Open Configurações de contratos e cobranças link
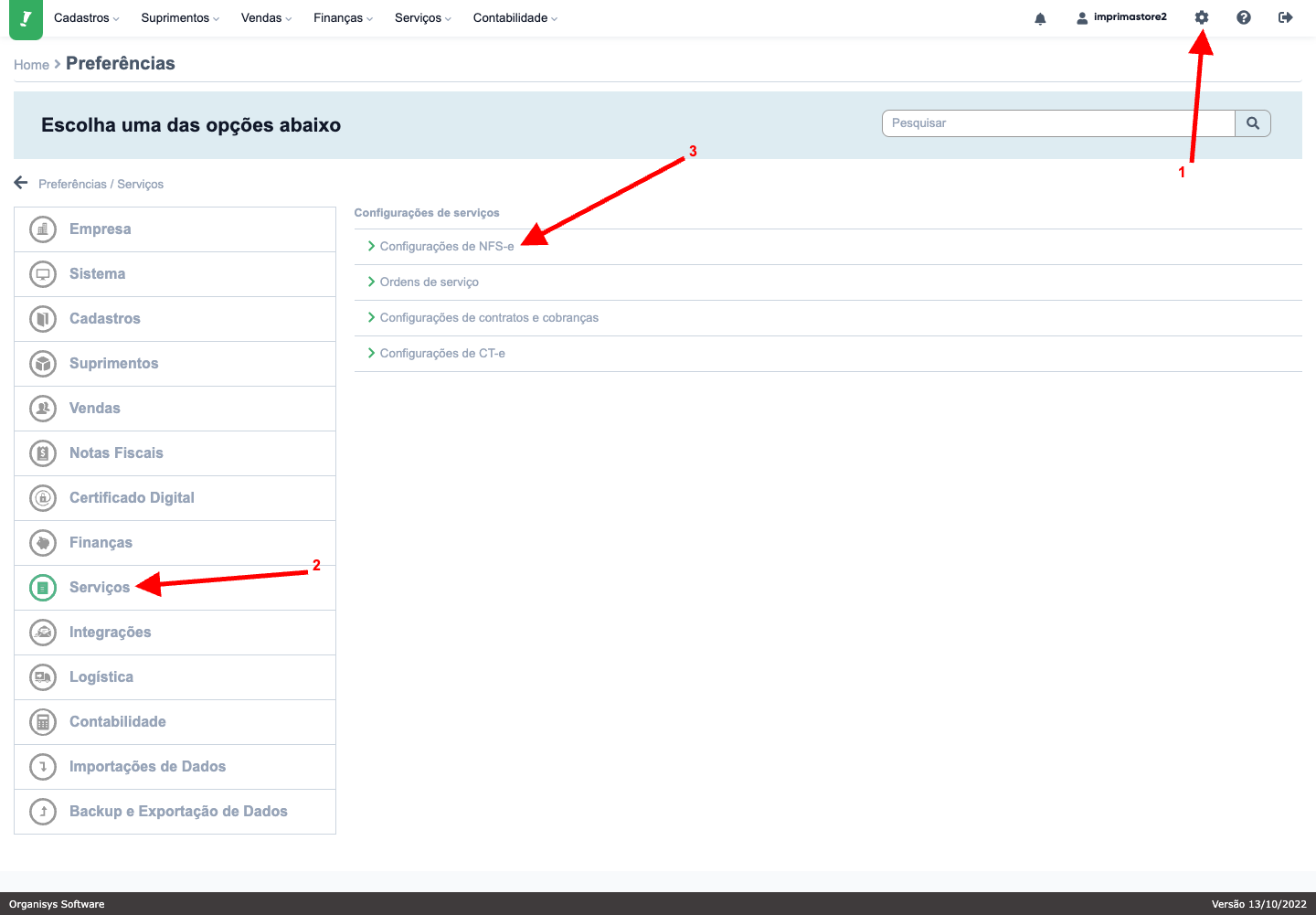The height and width of the screenshot is (915, 1316). [x=489, y=317]
